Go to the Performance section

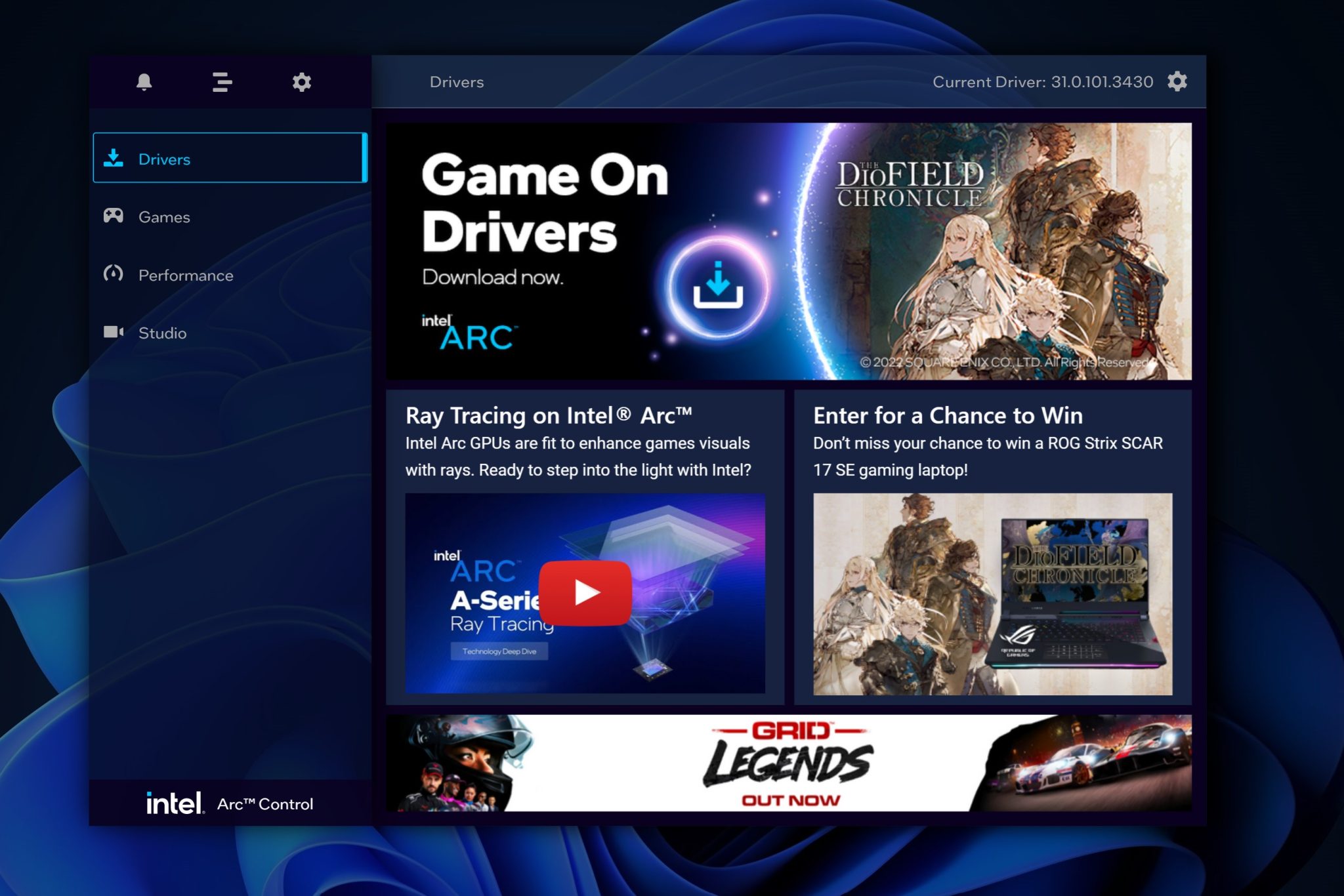point(186,275)
